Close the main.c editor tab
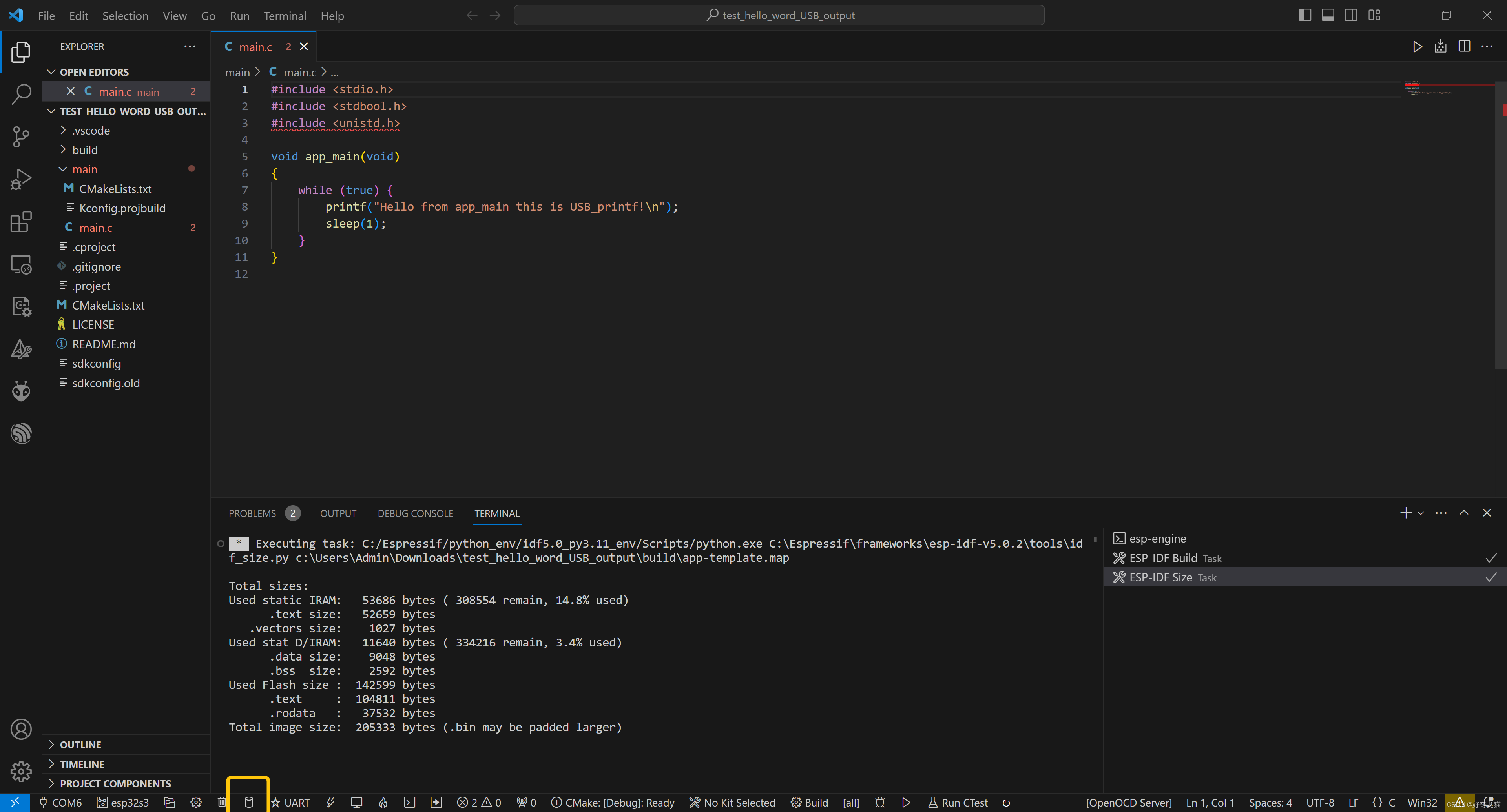The image size is (1507, 812). click(304, 47)
